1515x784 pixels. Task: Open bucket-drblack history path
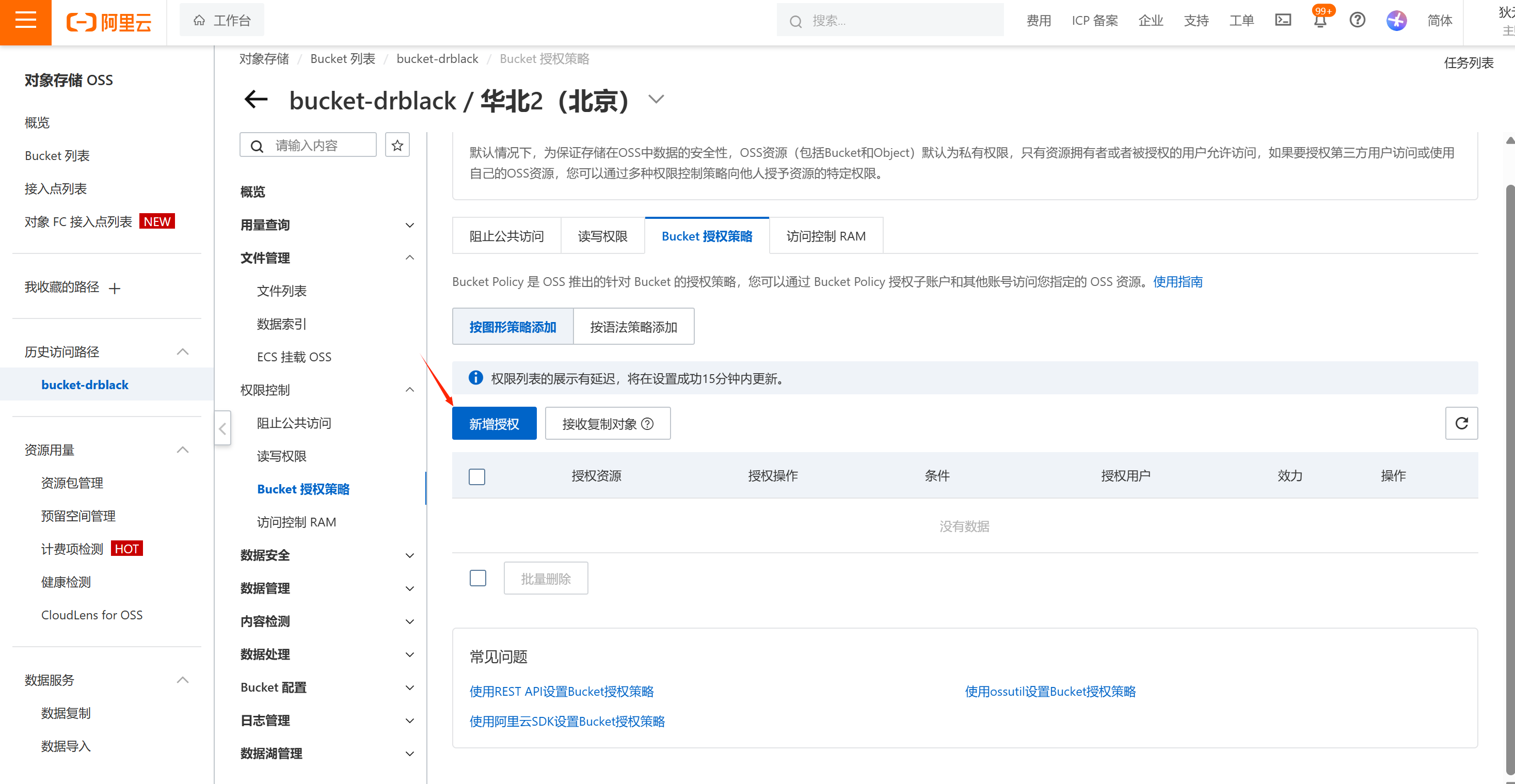click(85, 385)
